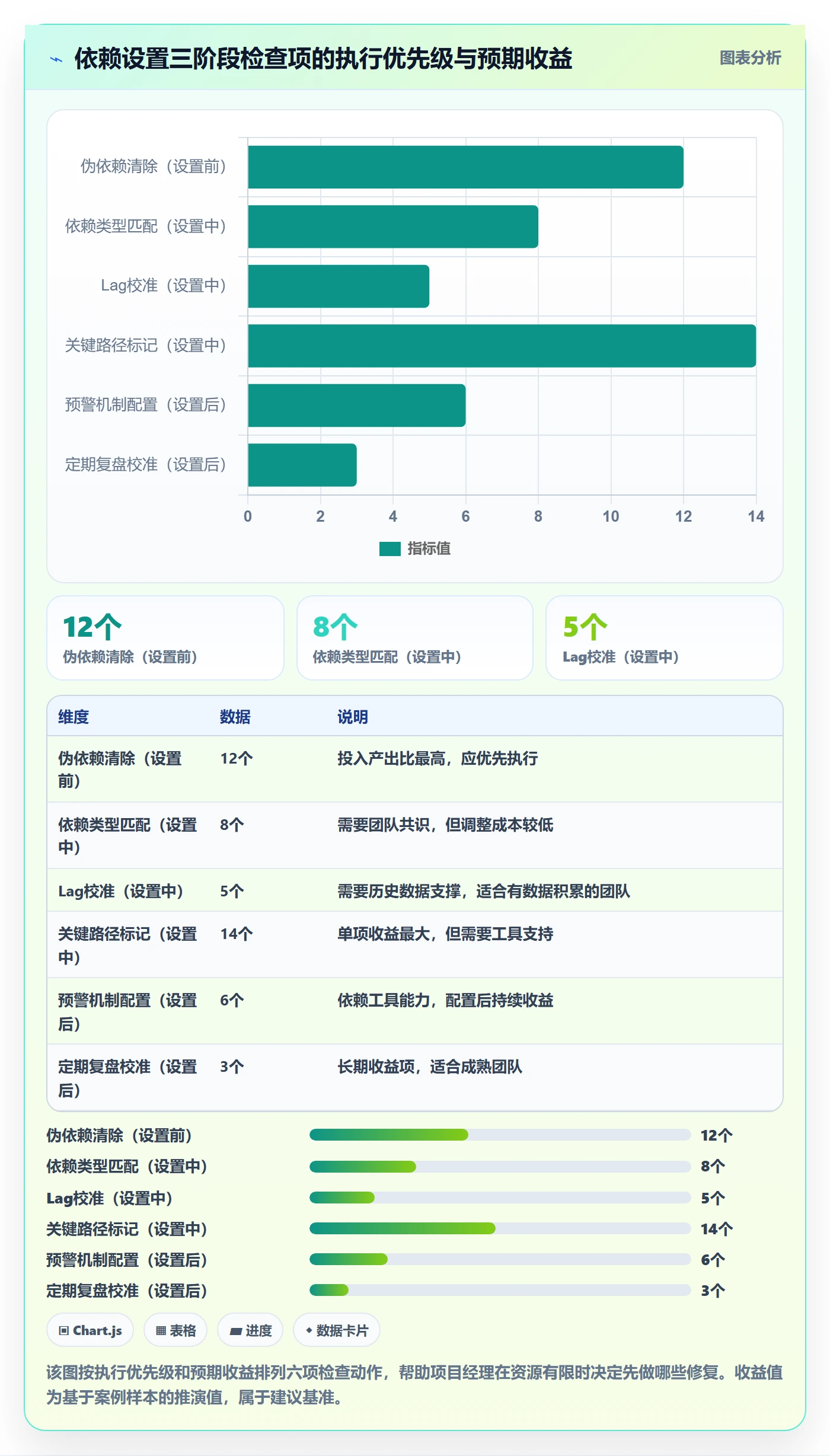The width and height of the screenshot is (830, 1456).
Task: Click the 图表分析 label in header
Action: (750, 58)
